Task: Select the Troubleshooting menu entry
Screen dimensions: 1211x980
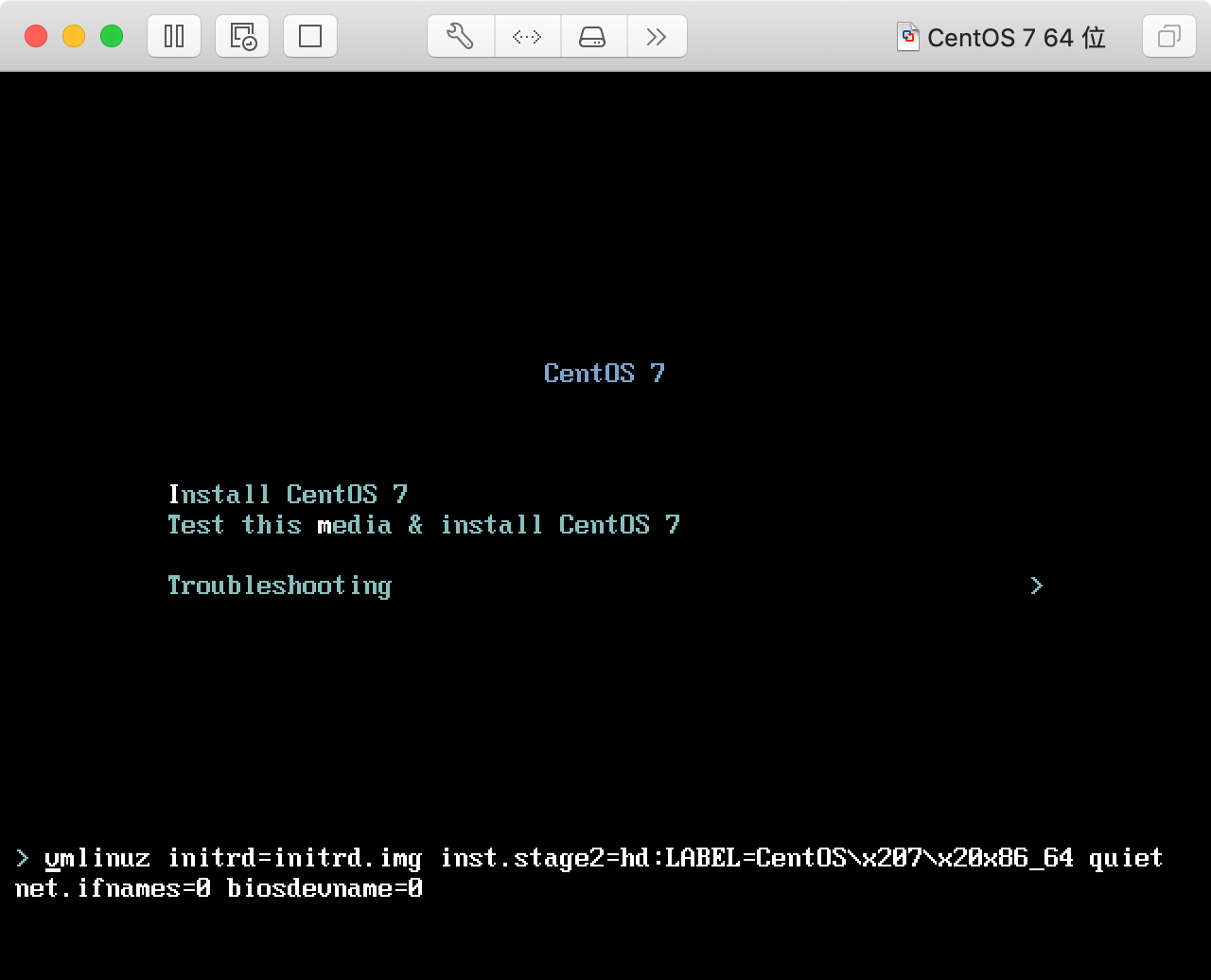Action: pos(279,586)
